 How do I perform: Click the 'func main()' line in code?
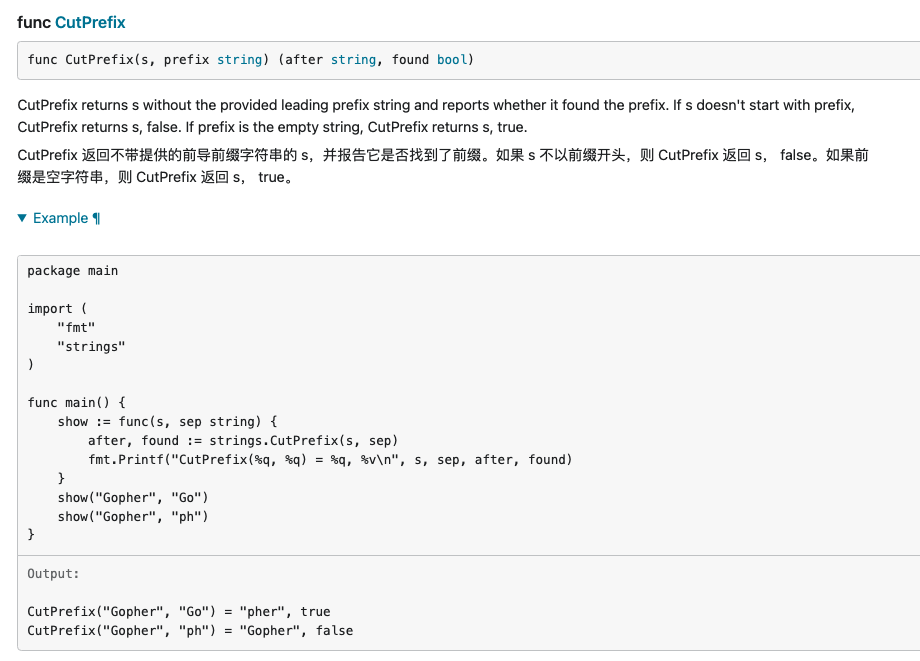pyautogui.click(x=76, y=403)
